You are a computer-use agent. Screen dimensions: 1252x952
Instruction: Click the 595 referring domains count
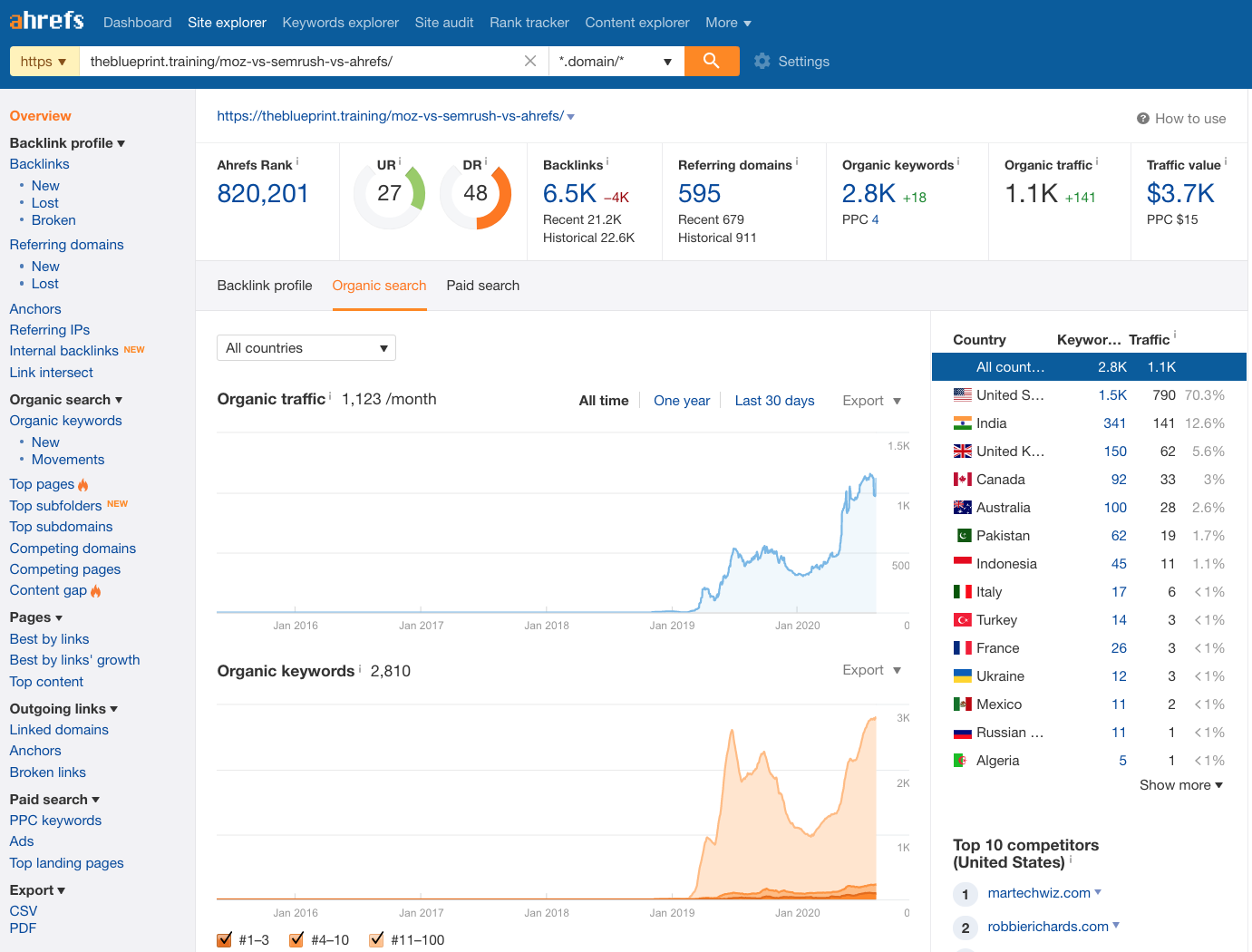[700, 193]
